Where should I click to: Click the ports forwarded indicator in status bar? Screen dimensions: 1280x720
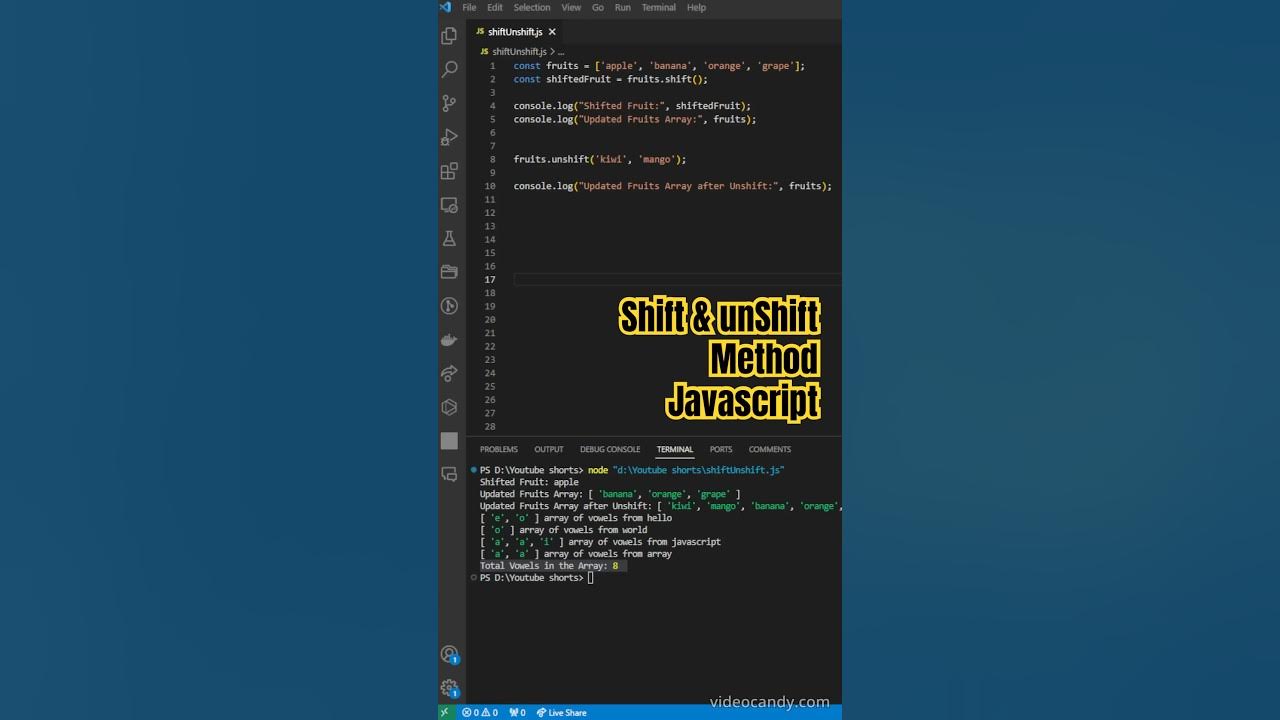pos(517,712)
